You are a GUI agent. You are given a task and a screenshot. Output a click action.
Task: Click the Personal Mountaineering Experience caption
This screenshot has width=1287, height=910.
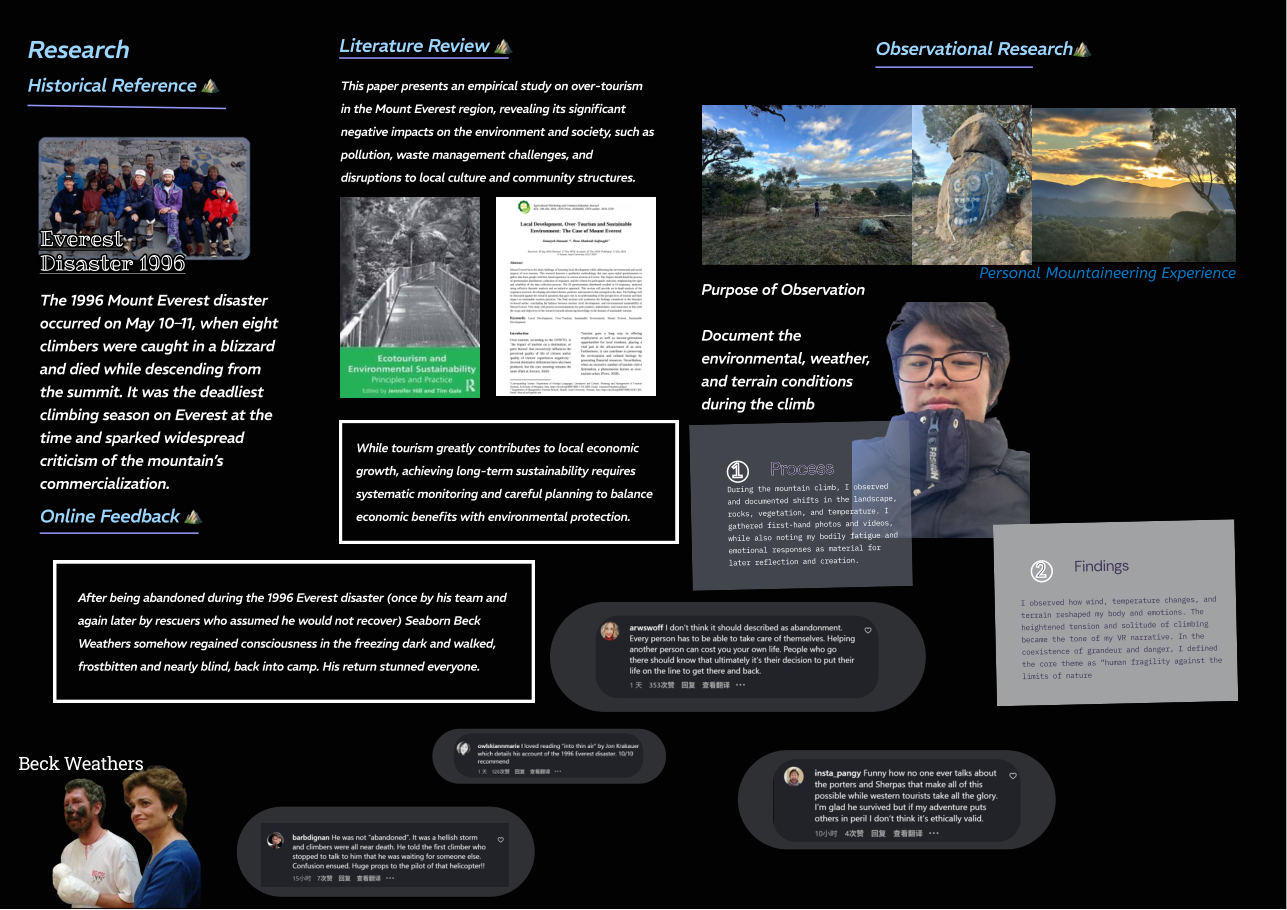pyautogui.click(x=1107, y=273)
